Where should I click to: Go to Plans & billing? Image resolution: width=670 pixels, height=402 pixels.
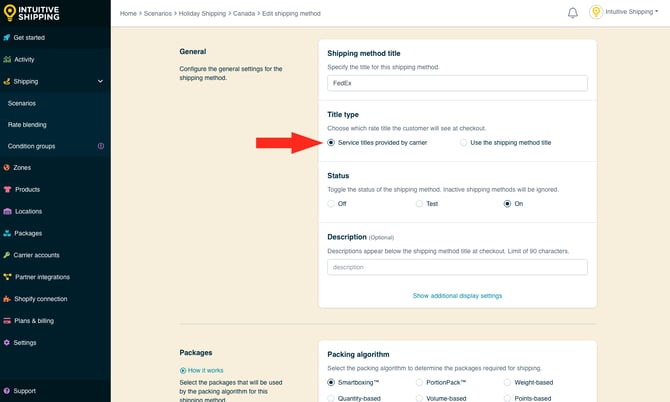35,320
